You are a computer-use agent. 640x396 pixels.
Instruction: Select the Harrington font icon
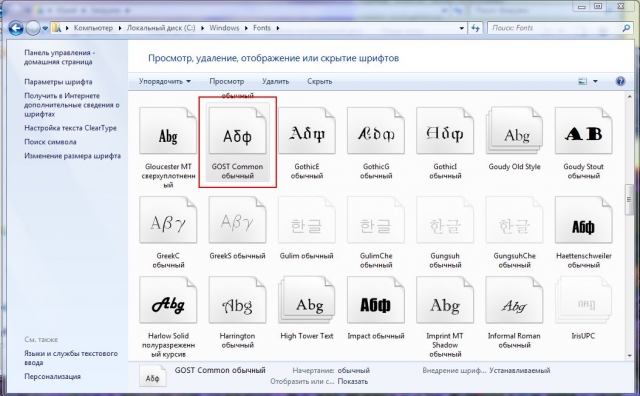237,300
